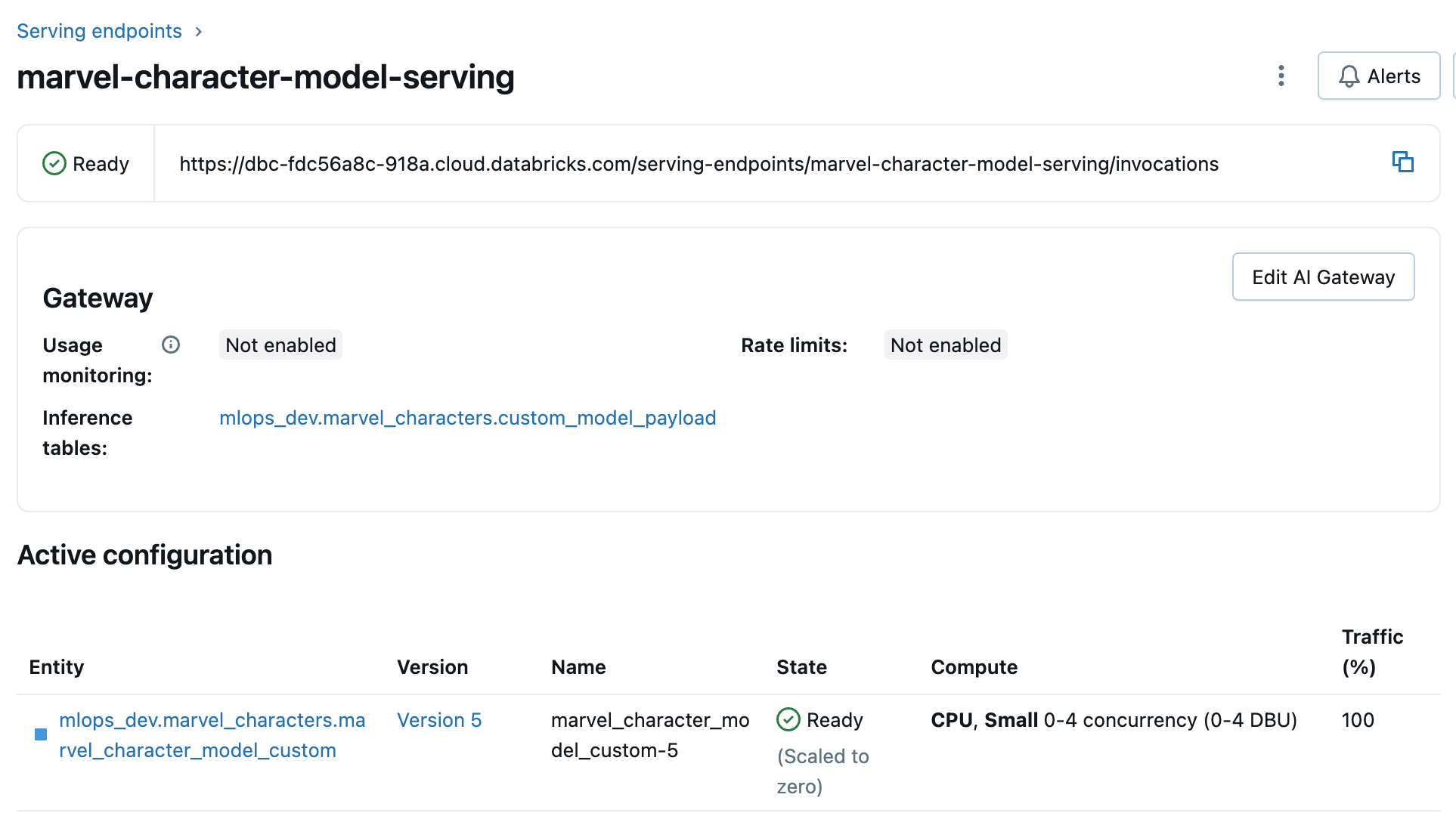Image resolution: width=1456 pixels, height=813 pixels.
Task: Click the Traffic (%) column header
Action: (x=1372, y=651)
